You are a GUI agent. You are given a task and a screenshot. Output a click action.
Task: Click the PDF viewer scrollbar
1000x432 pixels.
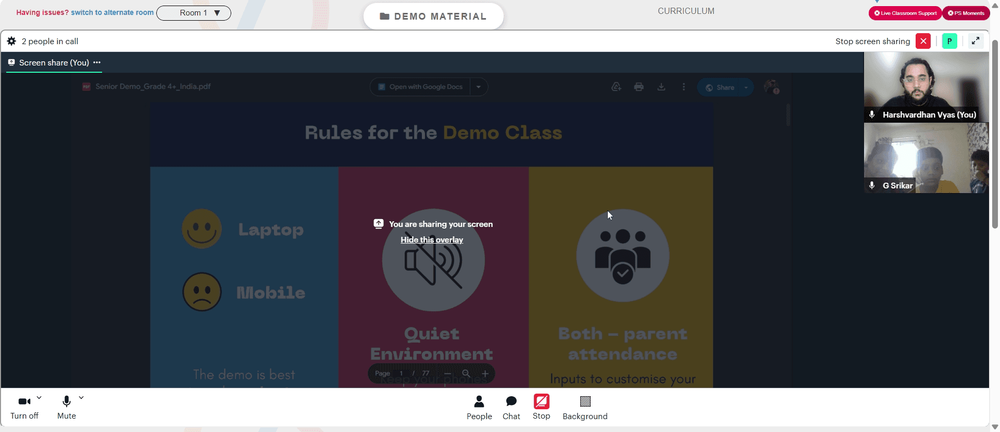coord(788,115)
